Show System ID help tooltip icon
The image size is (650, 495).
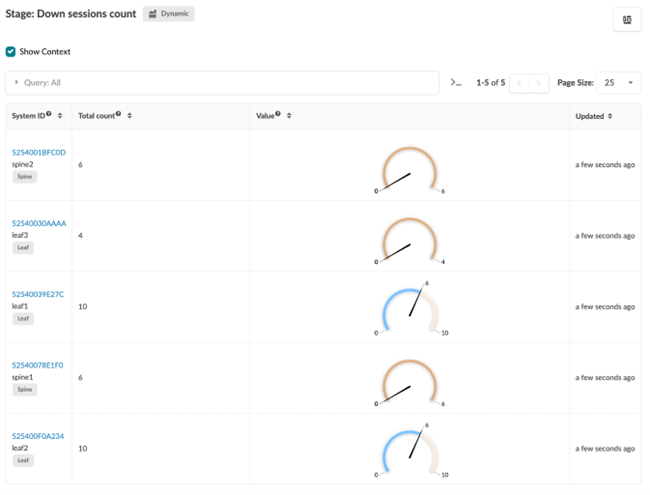(x=49, y=114)
